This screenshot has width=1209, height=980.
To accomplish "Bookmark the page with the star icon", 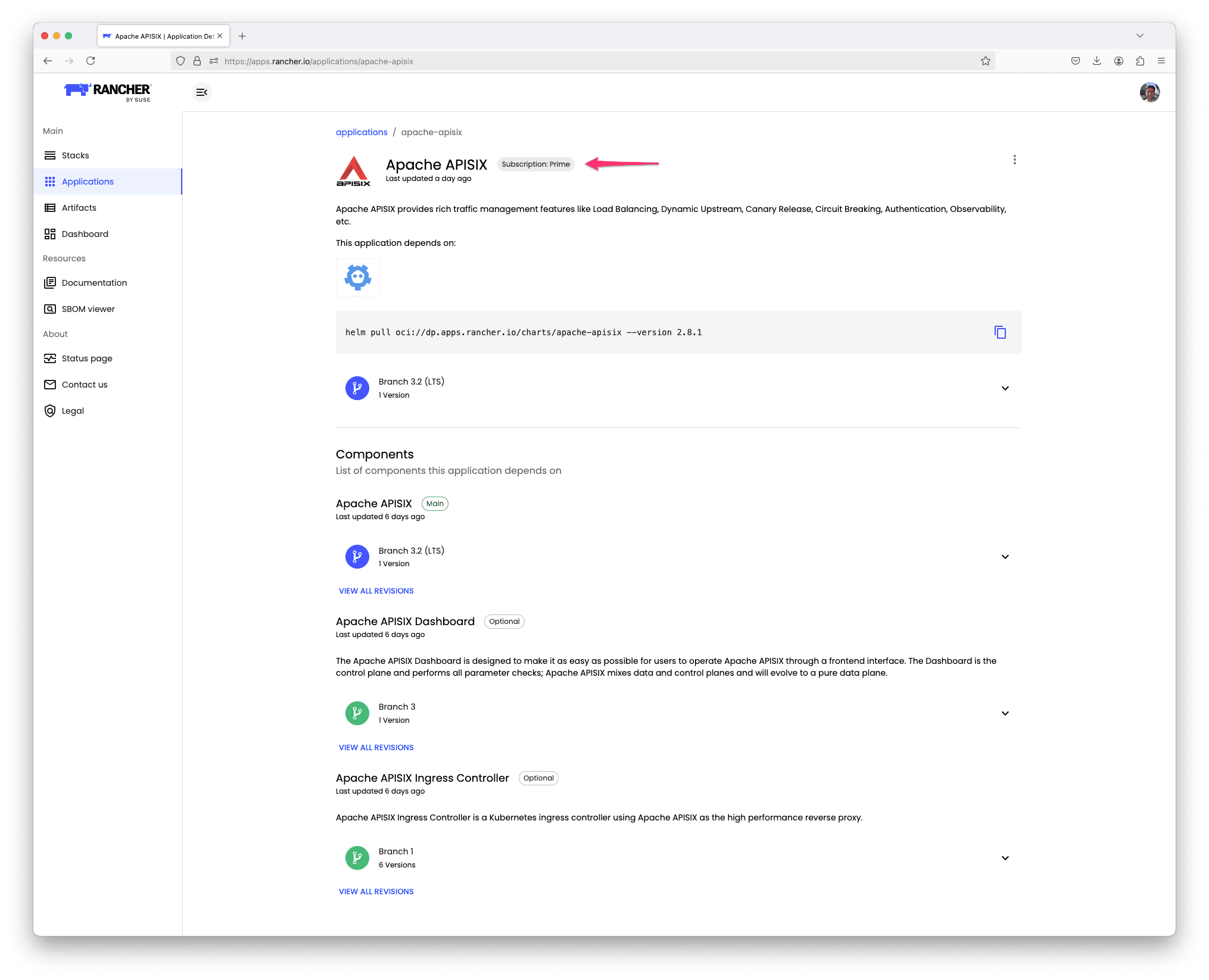I will pos(986,61).
